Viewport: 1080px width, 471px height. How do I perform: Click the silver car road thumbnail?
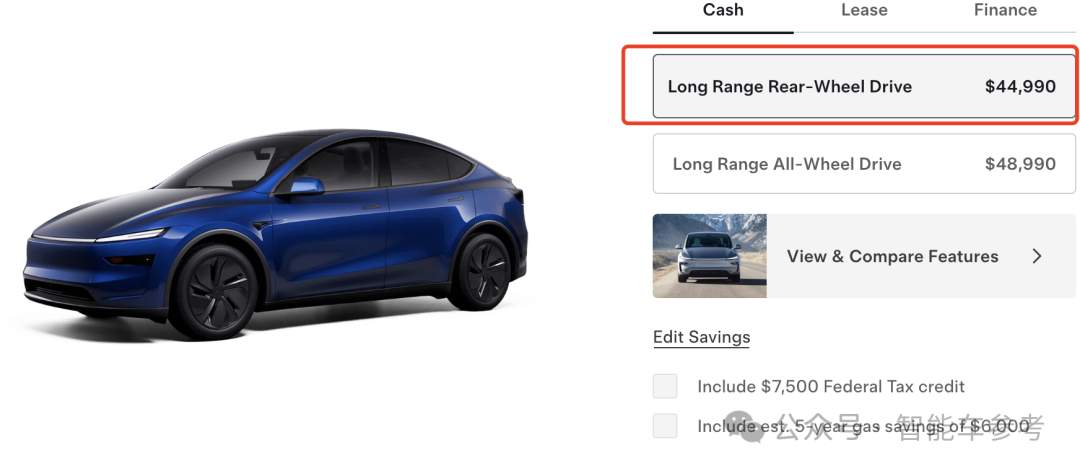(709, 256)
